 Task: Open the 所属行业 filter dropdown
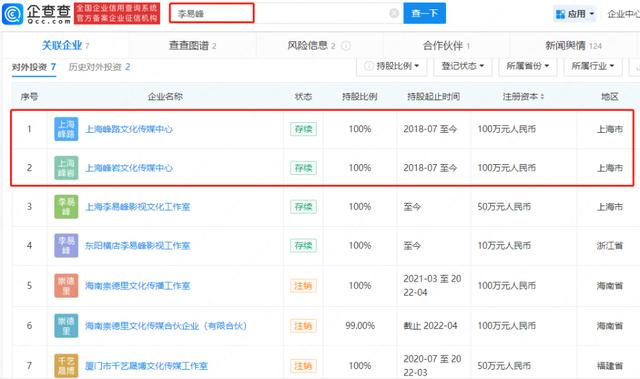[x=593, y=66]
